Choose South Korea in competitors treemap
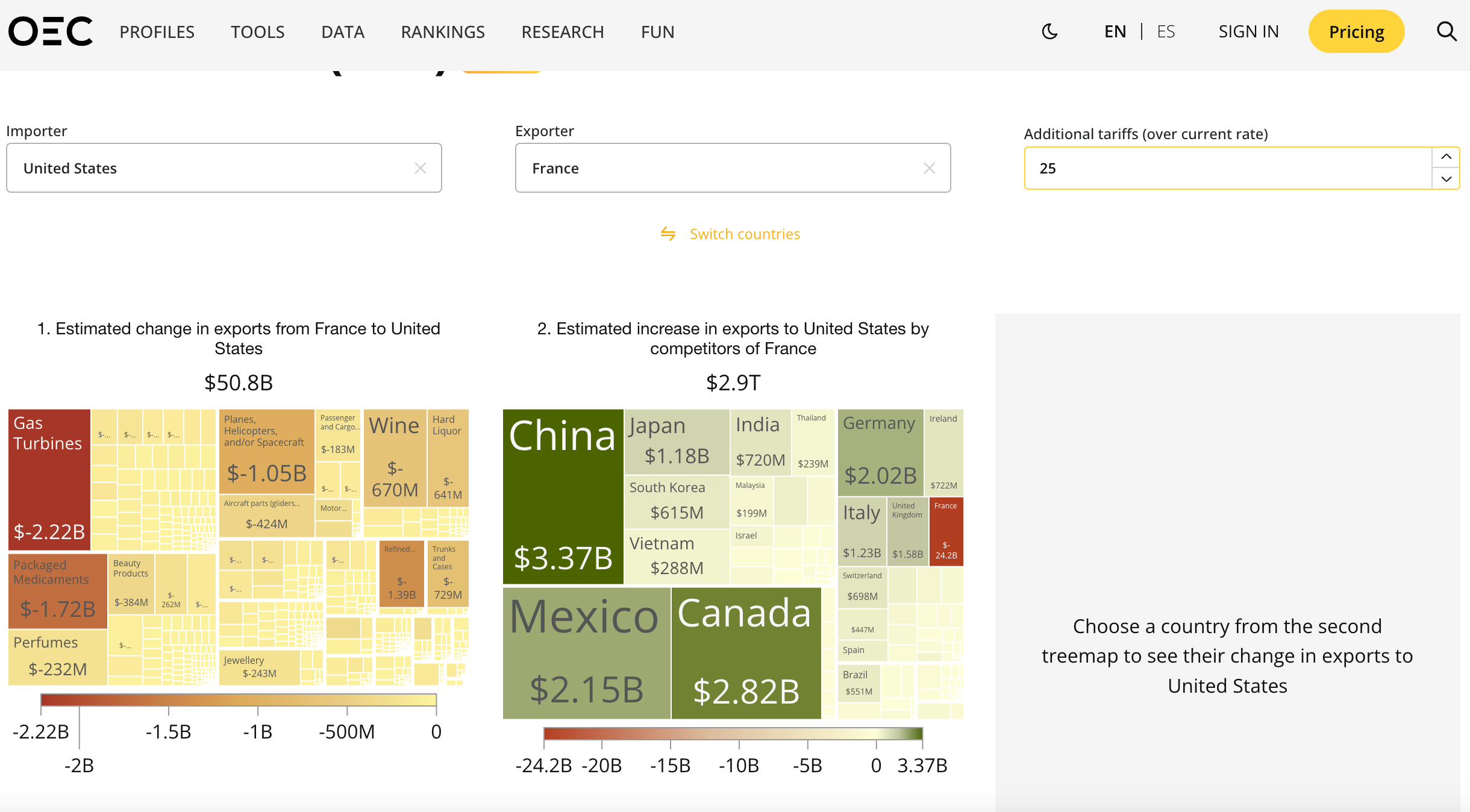1470x812 pixels. tap(677, 501)
